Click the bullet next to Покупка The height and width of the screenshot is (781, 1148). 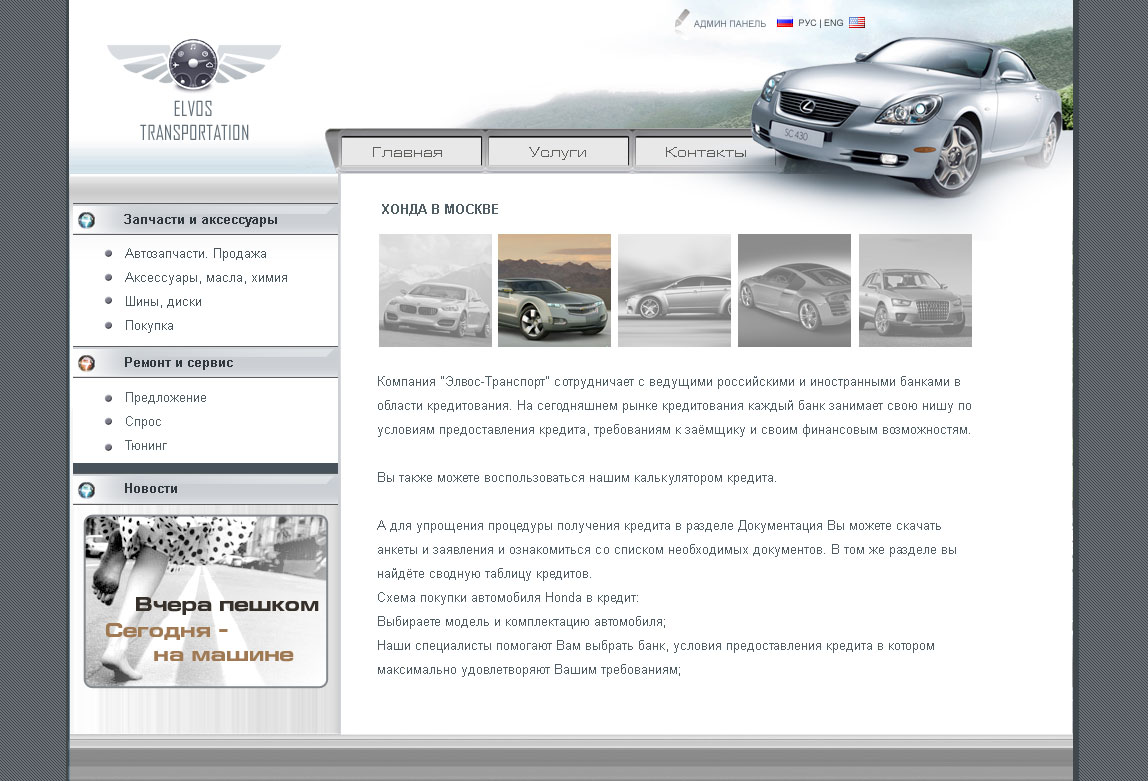point(108,326)
